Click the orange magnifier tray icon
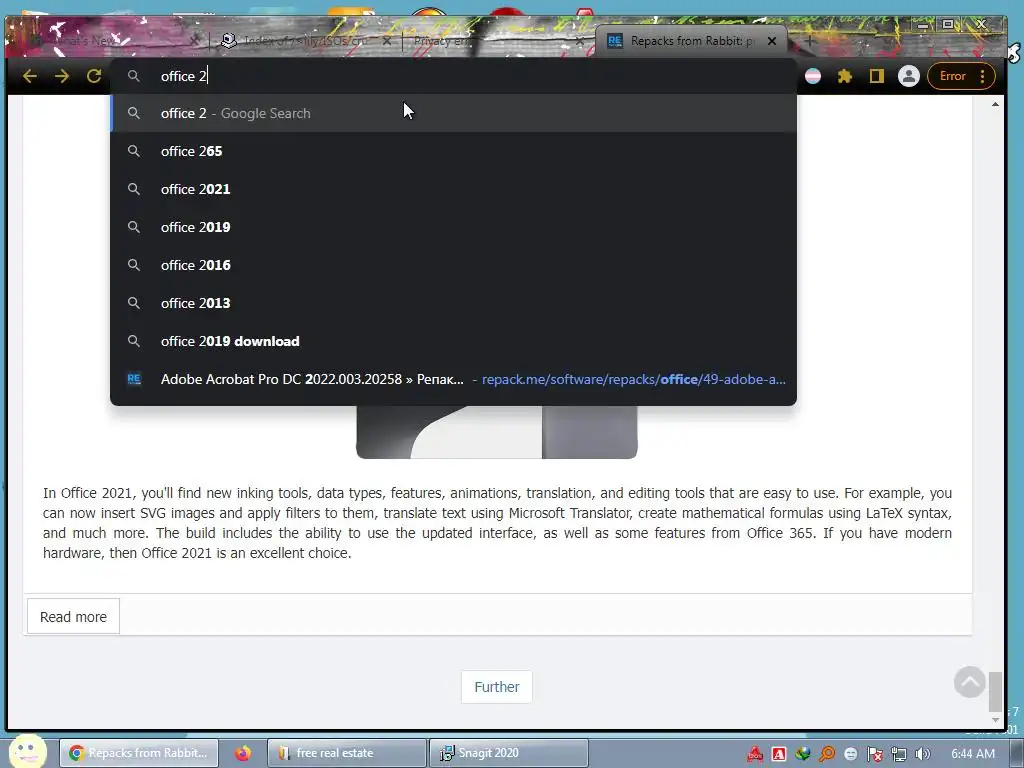The width and height of the screenshot is (1024, 768). (827, 754)
